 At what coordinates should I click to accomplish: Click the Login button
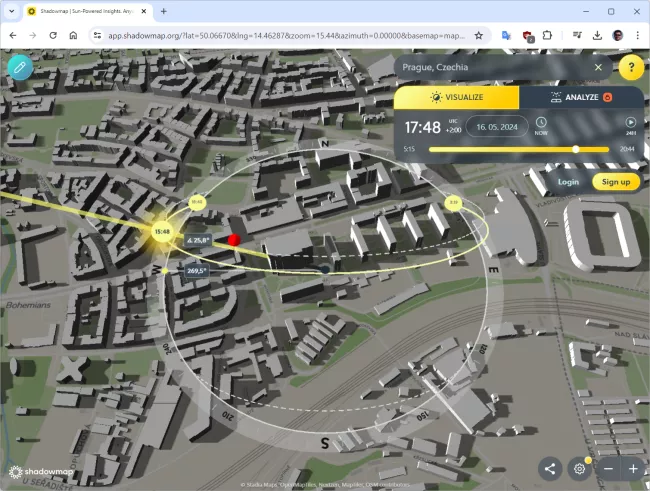(568, 181)
